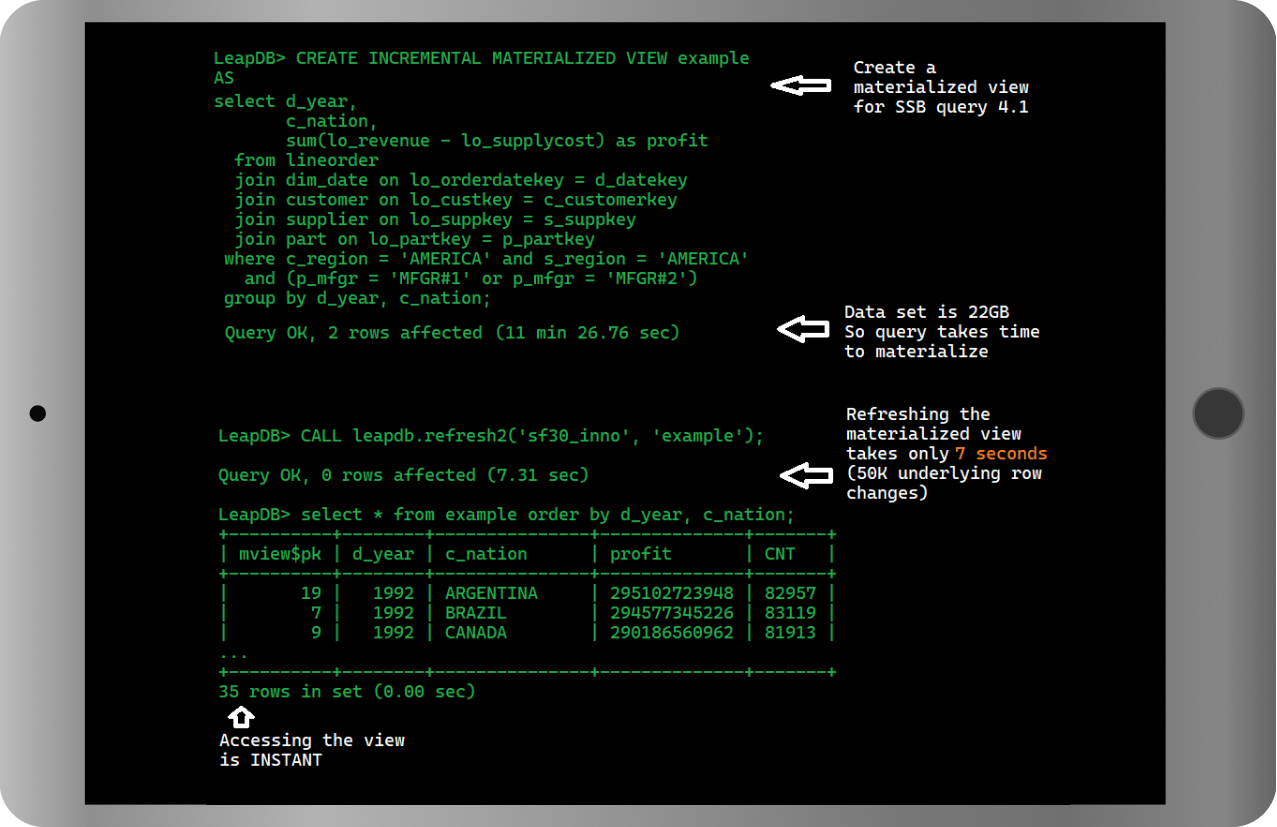Click the 'where c_region = 'AMERICA'' line
Image resolution: width=1277 pixels, height=827 pixels.
487,259
